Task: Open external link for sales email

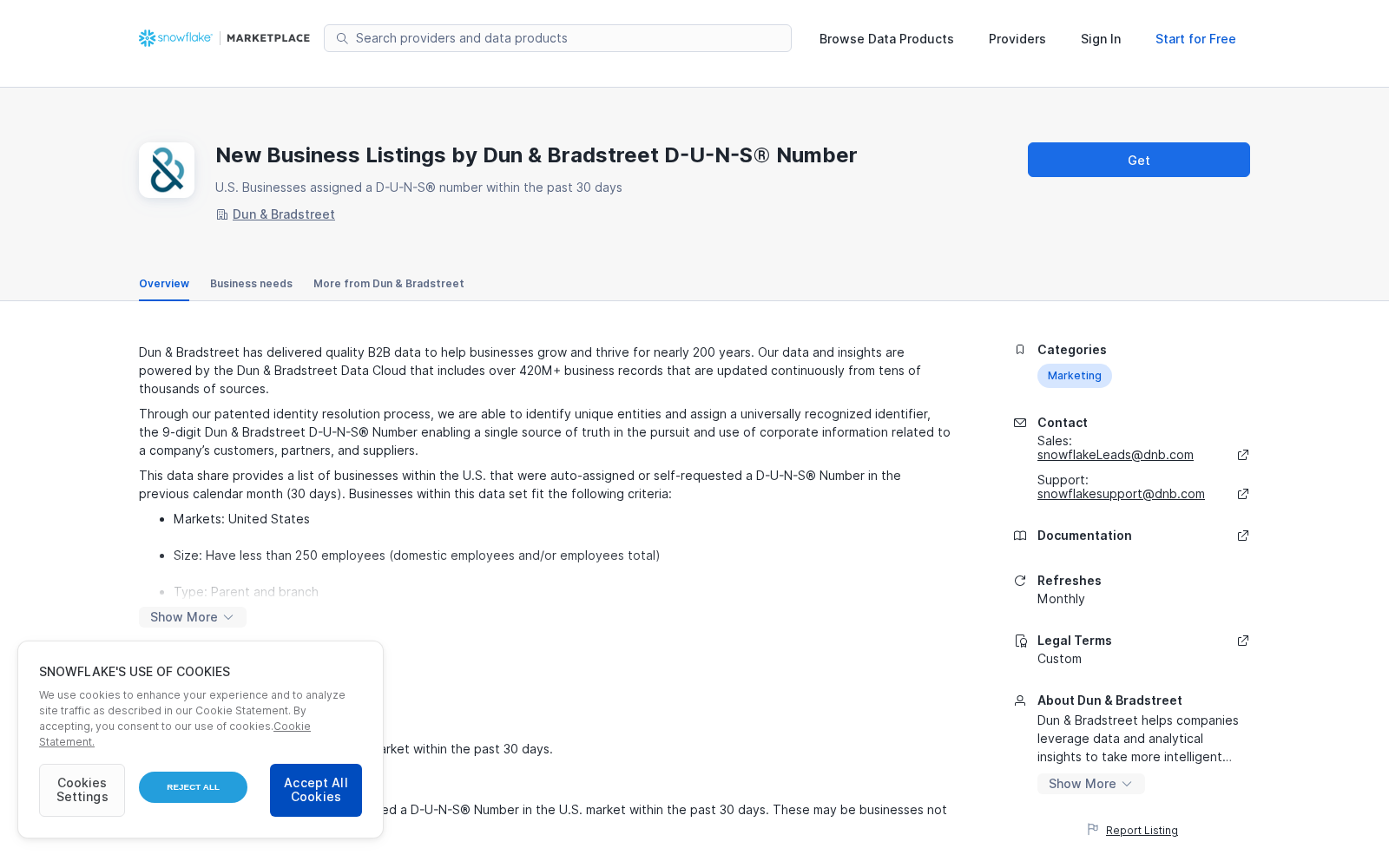Action: (1243, 455)
